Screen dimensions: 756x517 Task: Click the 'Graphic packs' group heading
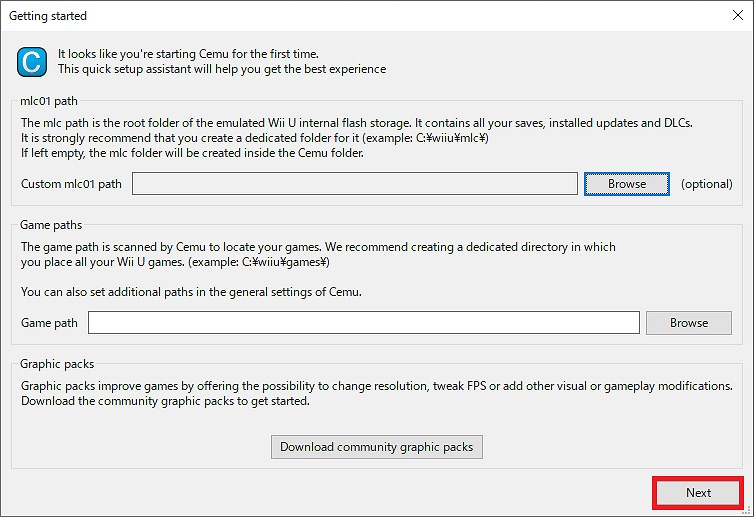pyautogui.click(x=57, y=364)
